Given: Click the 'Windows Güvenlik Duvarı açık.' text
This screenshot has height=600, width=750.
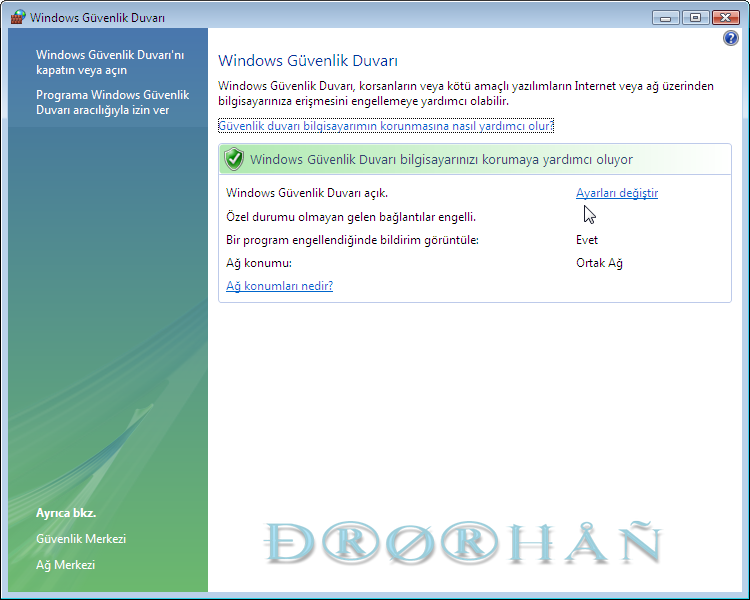Looking at the screenshot, I should click(307, 193).
